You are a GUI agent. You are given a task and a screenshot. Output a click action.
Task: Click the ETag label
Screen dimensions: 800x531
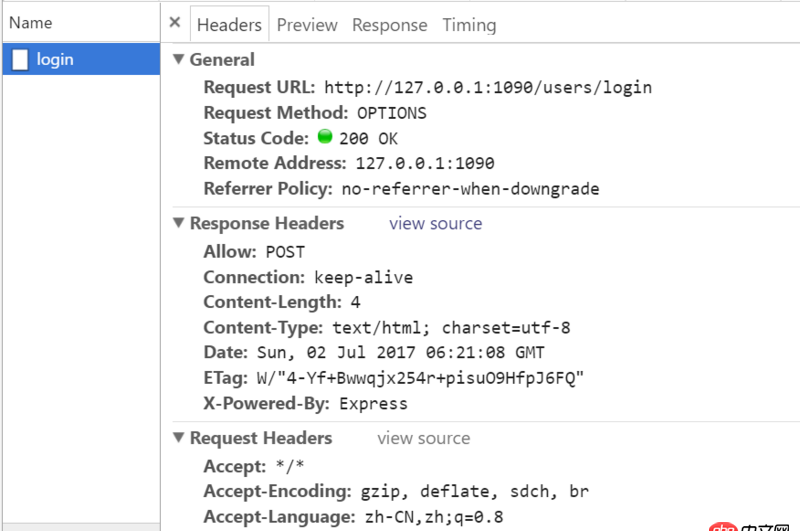(x=226, y=378)
